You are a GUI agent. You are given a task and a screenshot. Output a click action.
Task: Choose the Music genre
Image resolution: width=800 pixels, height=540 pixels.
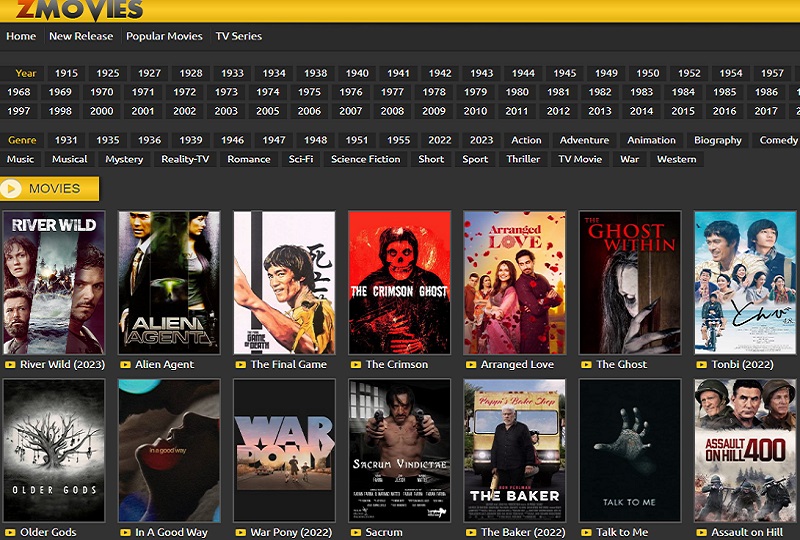point(20,159)
